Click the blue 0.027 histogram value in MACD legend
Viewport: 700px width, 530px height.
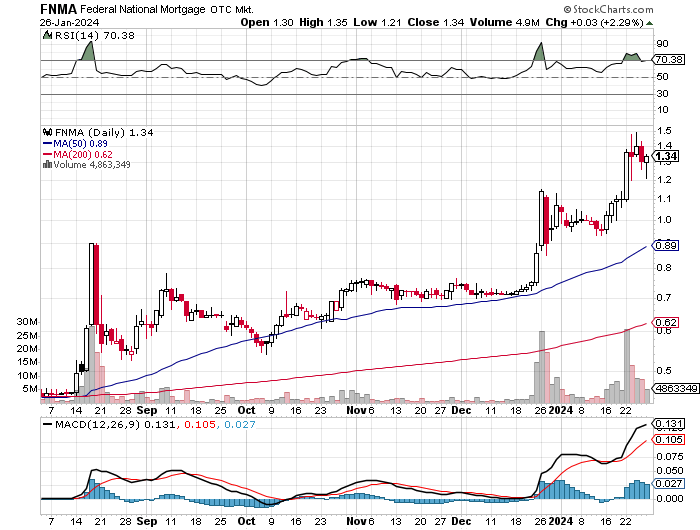pos(240,424)
